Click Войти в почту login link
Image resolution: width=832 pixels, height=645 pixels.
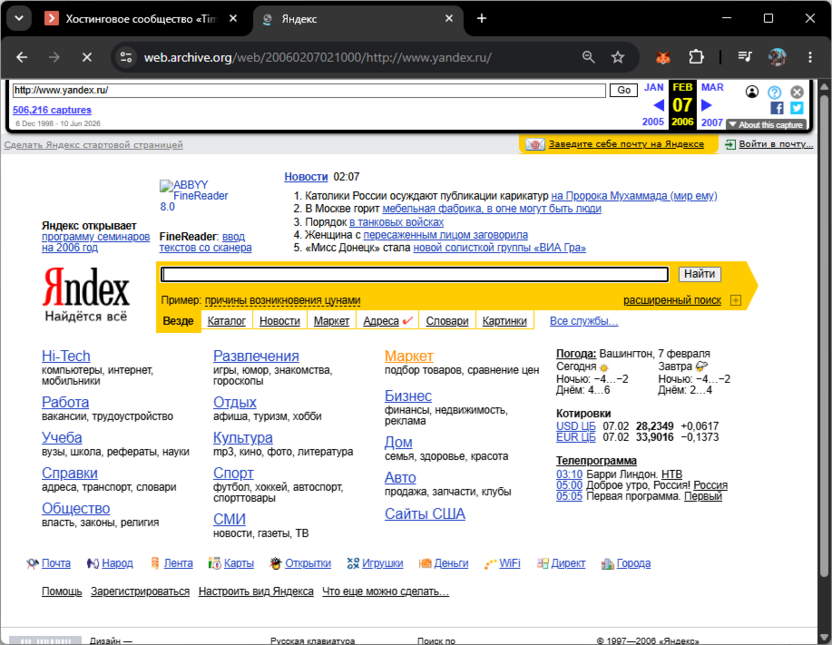pos(775,144)
